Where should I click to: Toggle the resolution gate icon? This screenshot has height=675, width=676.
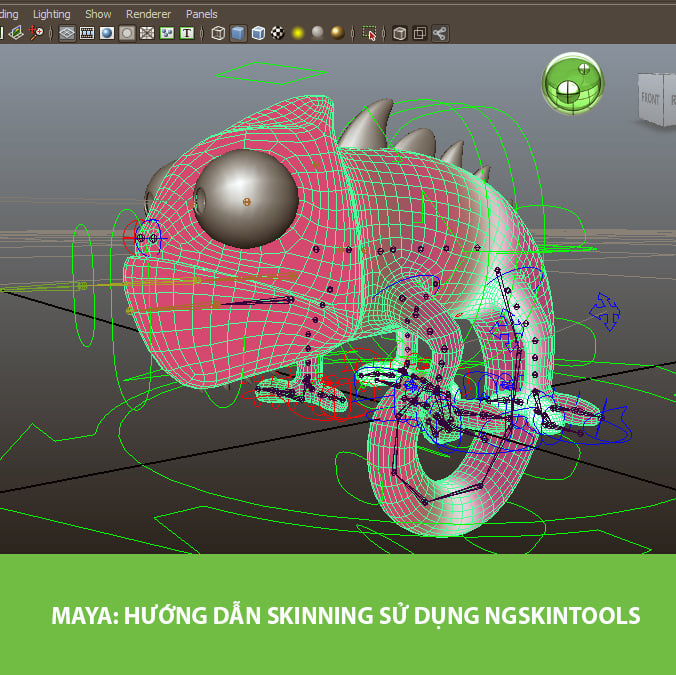[107, 33]
